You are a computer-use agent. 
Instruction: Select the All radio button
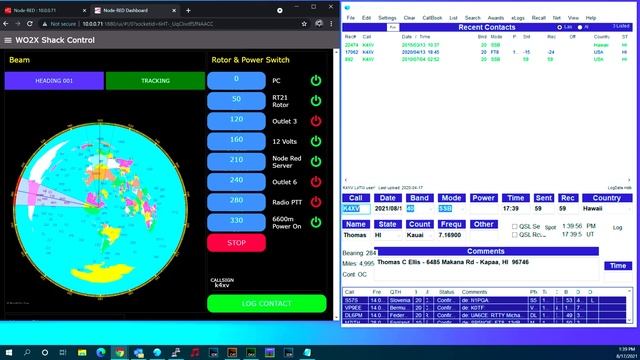[x=580, y=27]
